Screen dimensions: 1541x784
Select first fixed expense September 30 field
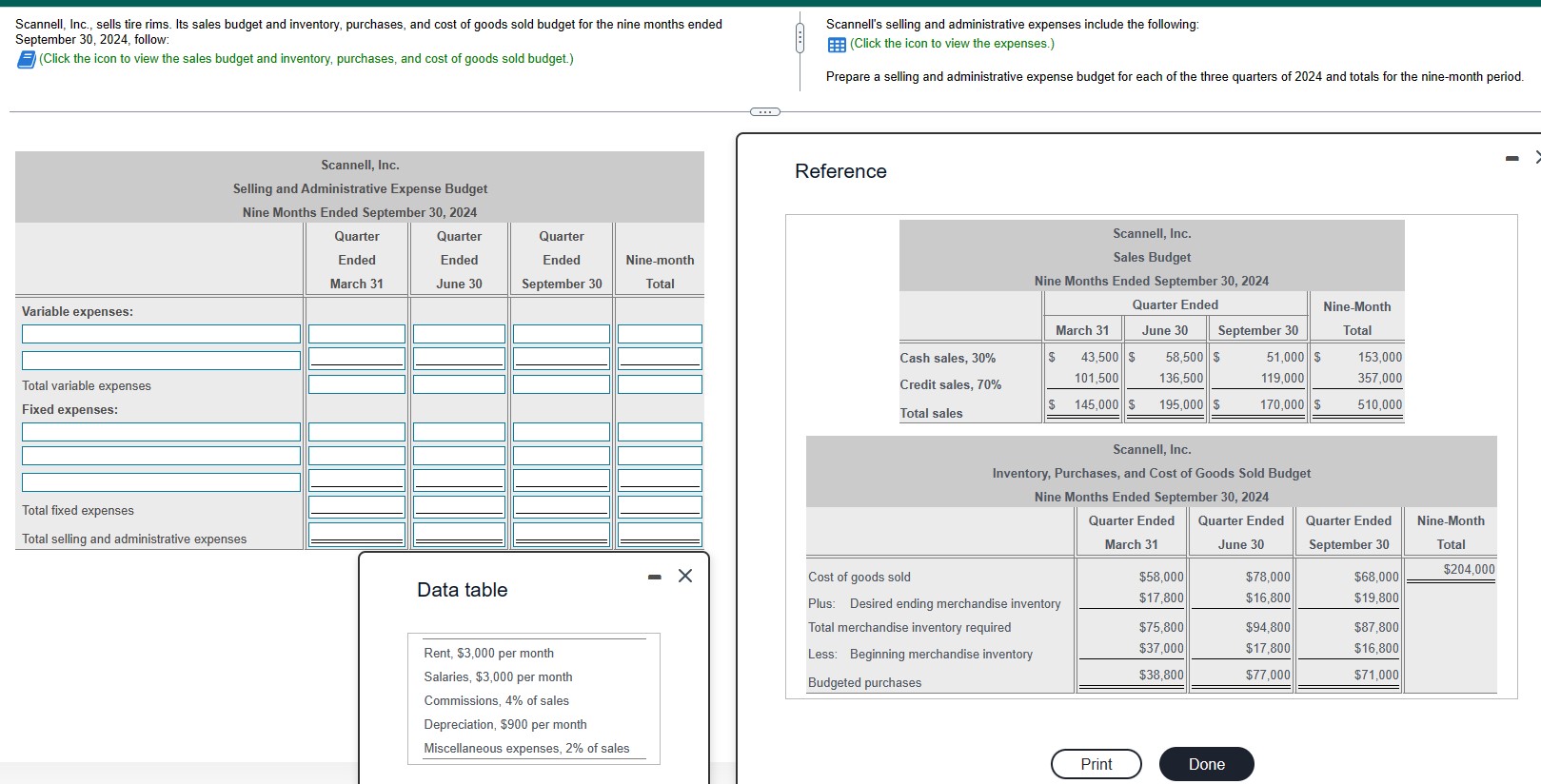tap(562, 432)
